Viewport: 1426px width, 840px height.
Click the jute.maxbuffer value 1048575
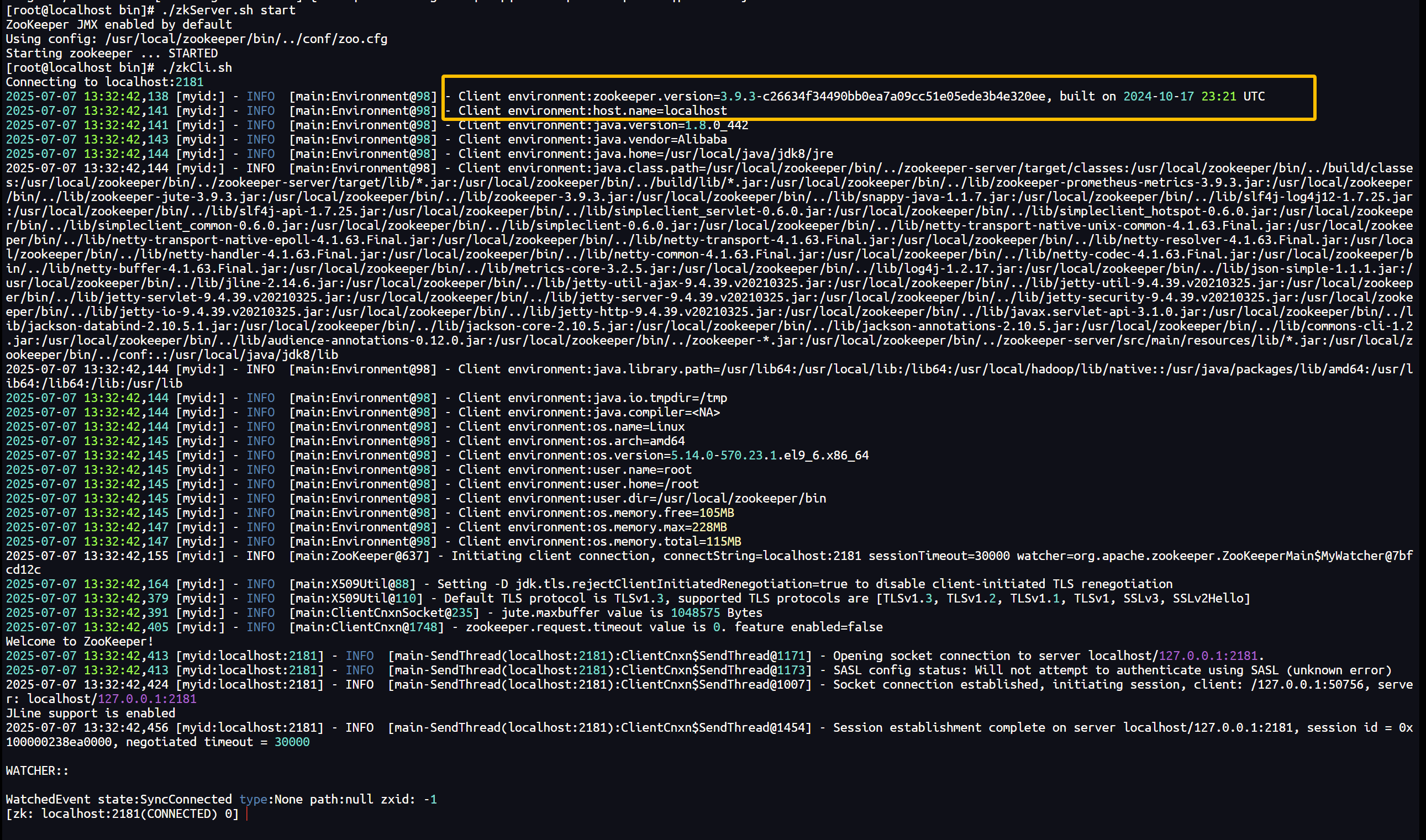pyautogui.click(x=694, y=613)
